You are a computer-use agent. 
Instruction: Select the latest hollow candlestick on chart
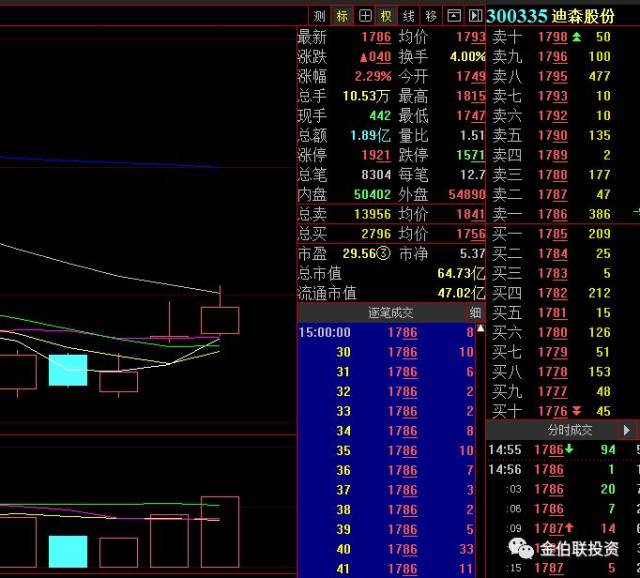(220, 320)
